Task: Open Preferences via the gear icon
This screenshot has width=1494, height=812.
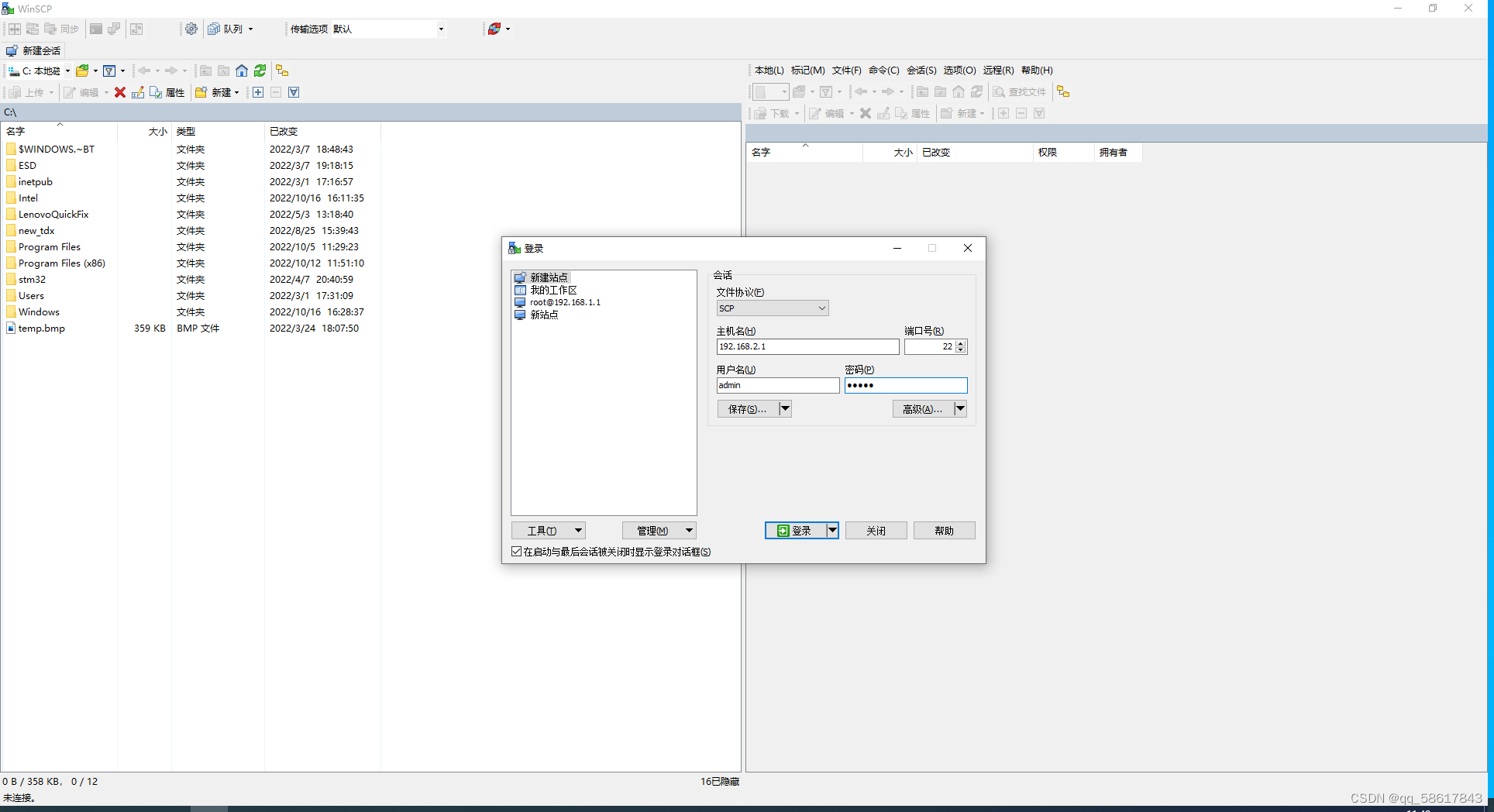Action: 191,29
